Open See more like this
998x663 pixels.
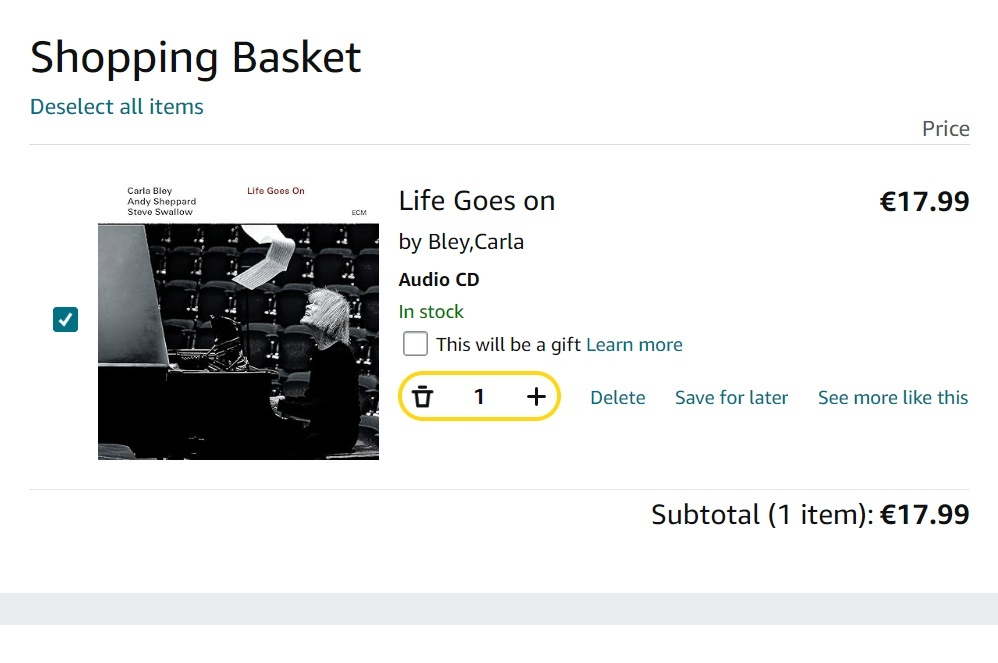tap(892, 398)
